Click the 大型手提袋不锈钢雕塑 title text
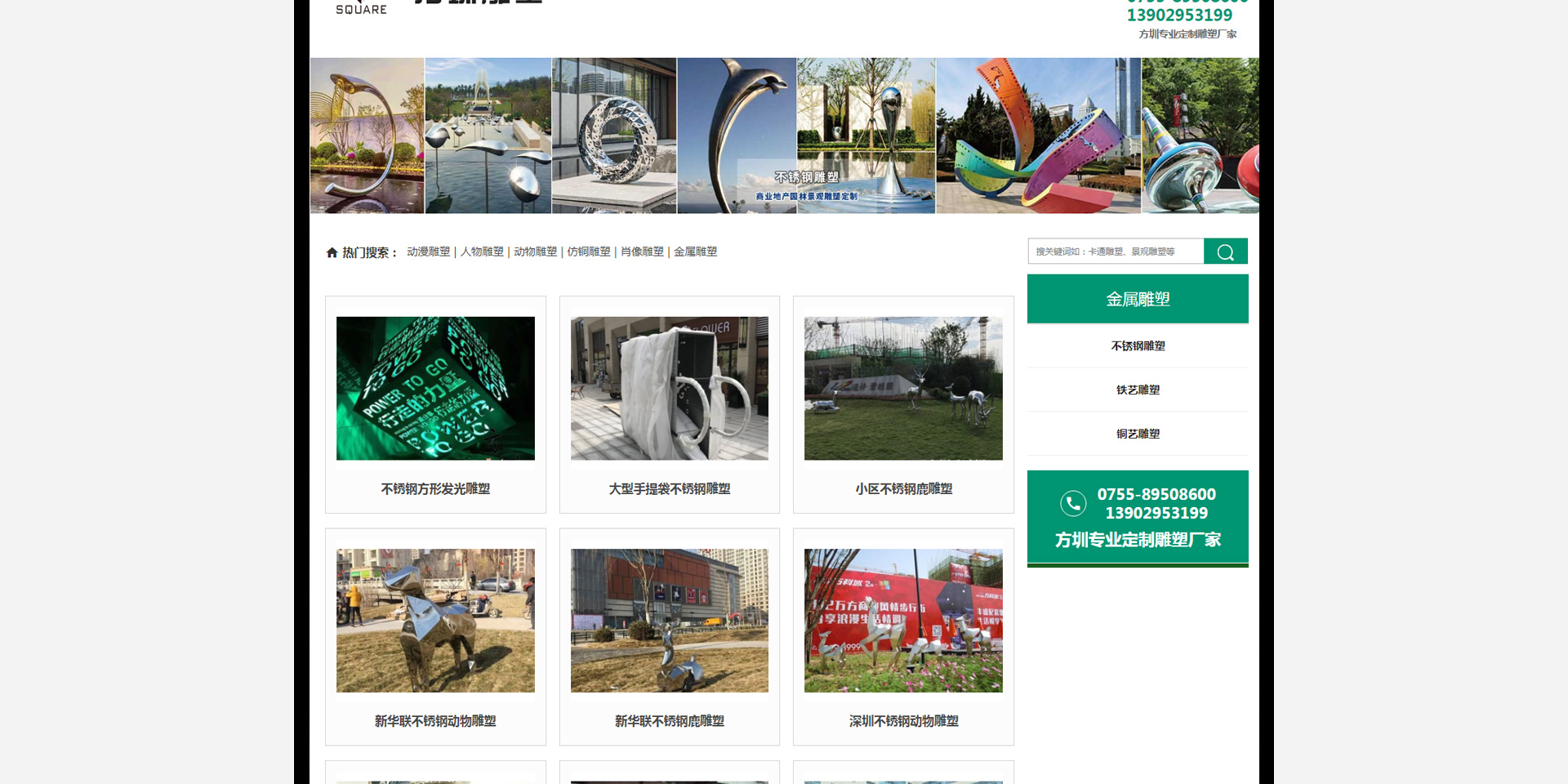Viewport: 1568px width, 784px height. pyautogui.click(x=670, y=489)
